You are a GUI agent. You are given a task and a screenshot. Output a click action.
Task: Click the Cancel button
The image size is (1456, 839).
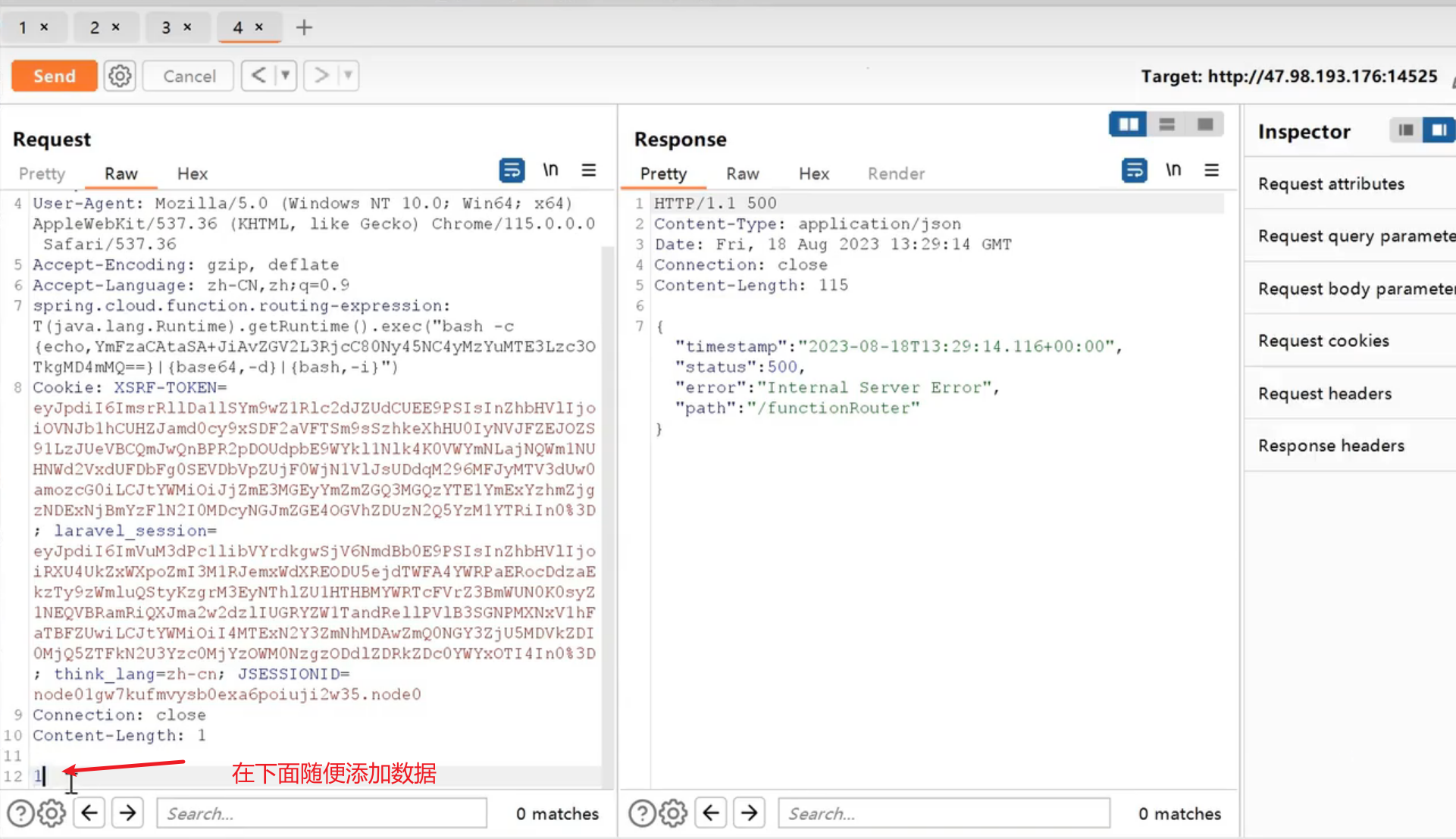189,76
